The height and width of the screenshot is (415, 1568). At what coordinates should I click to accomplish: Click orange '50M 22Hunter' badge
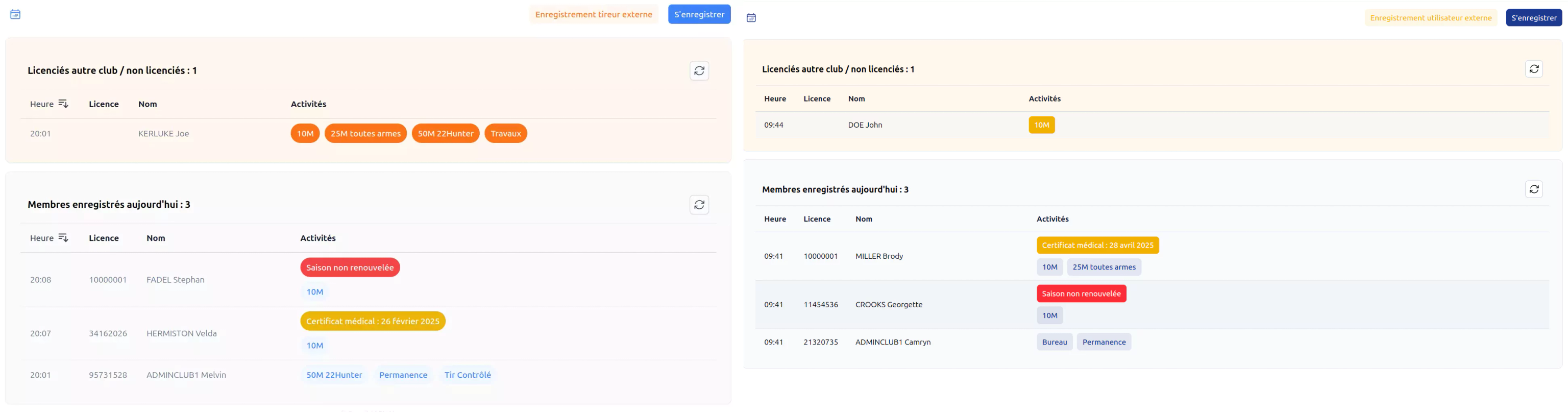445,133
